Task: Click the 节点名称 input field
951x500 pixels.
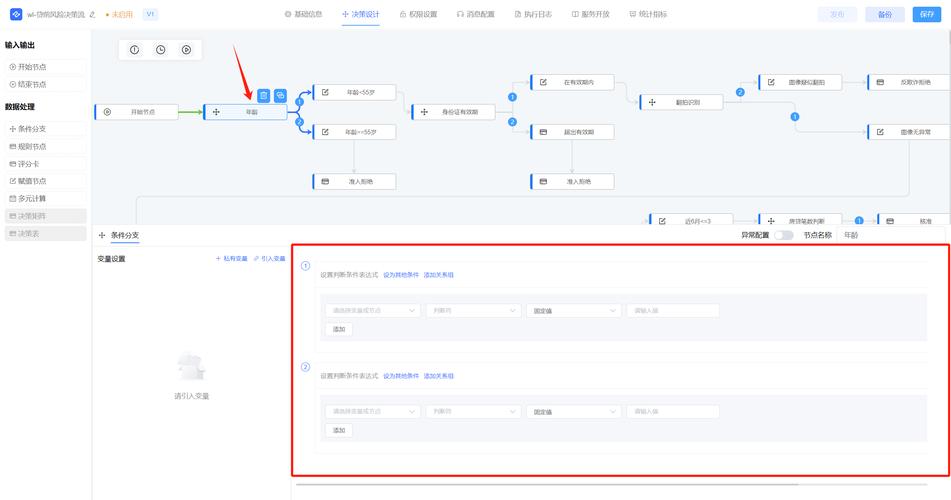Action: click(891, 235)
